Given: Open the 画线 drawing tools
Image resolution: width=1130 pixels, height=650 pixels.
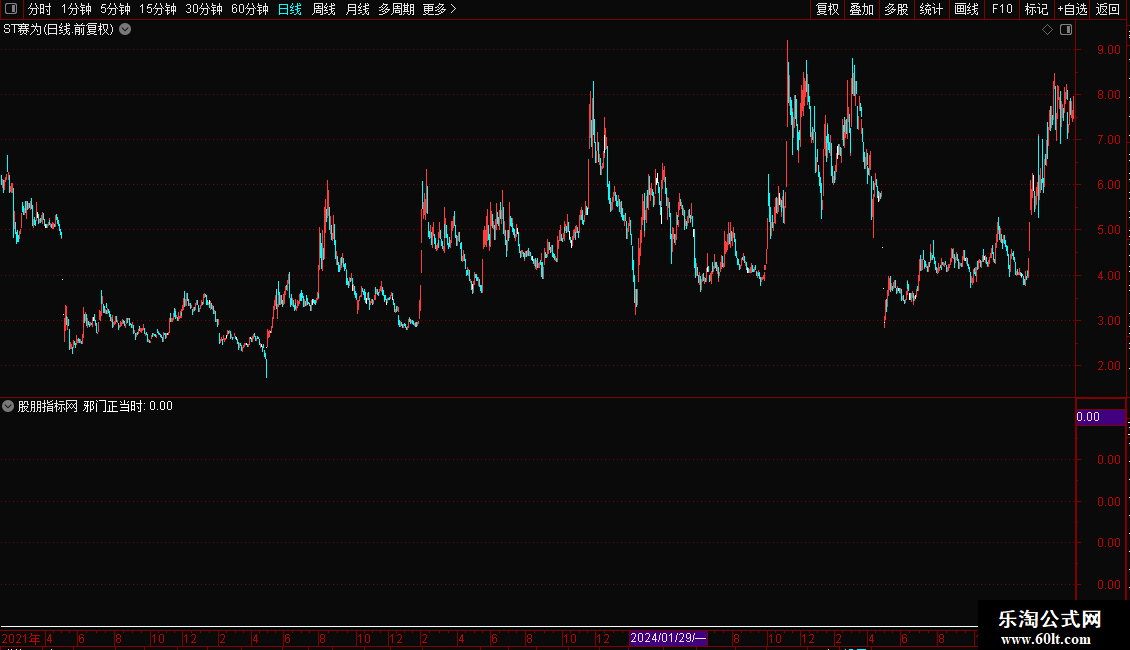Looking at the screenshot, I should (966, 9).
